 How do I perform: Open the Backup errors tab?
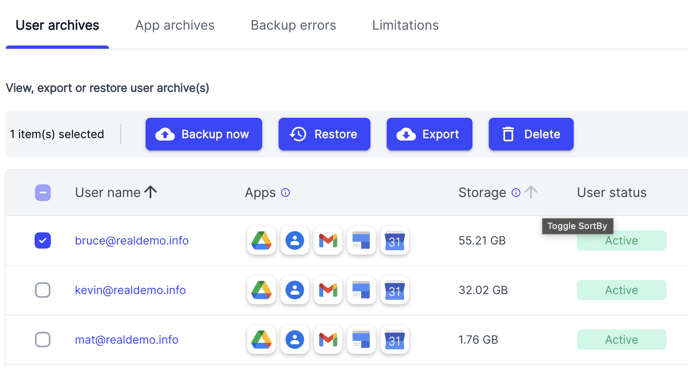tap(293, 25)
